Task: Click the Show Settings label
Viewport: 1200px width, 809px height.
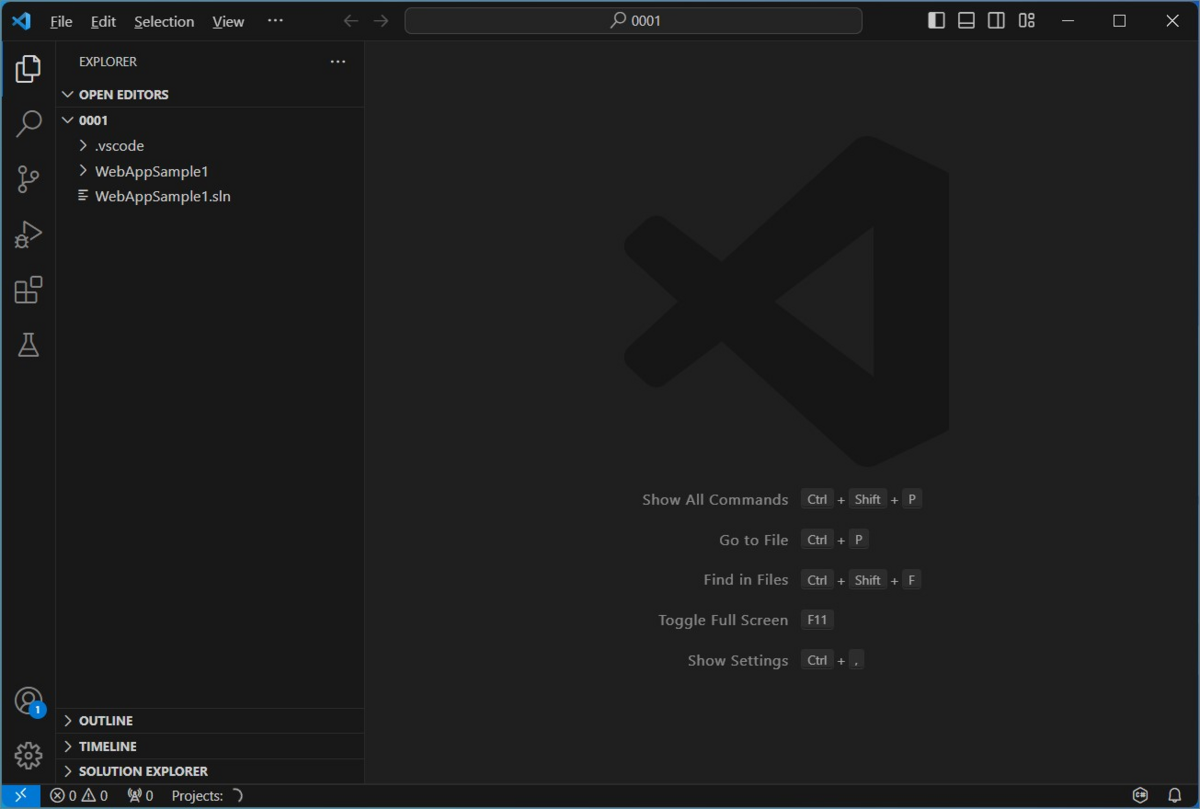Action: [738, 661]
